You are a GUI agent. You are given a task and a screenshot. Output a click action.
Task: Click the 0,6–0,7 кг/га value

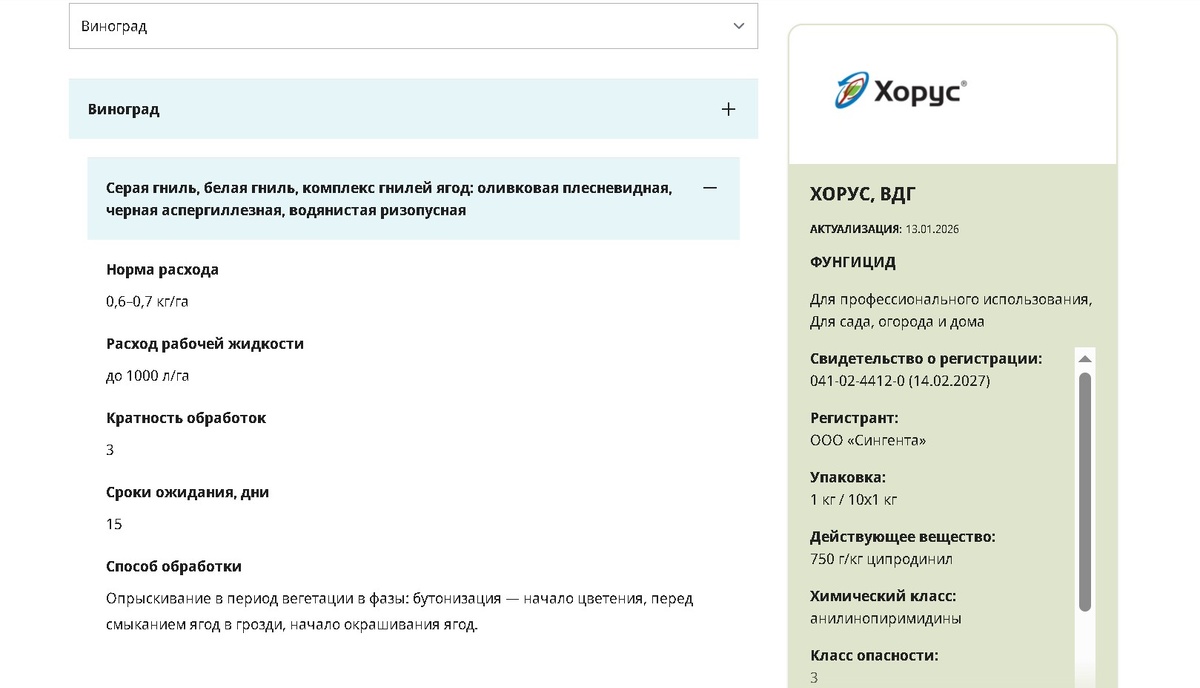coord(147,301)
